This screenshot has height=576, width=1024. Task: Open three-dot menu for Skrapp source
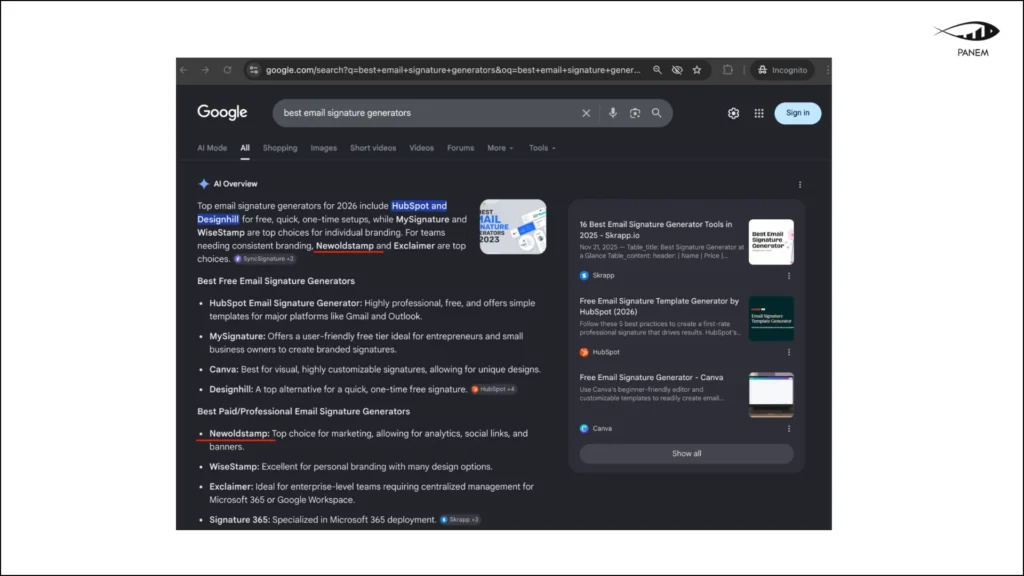pos(789,276)
